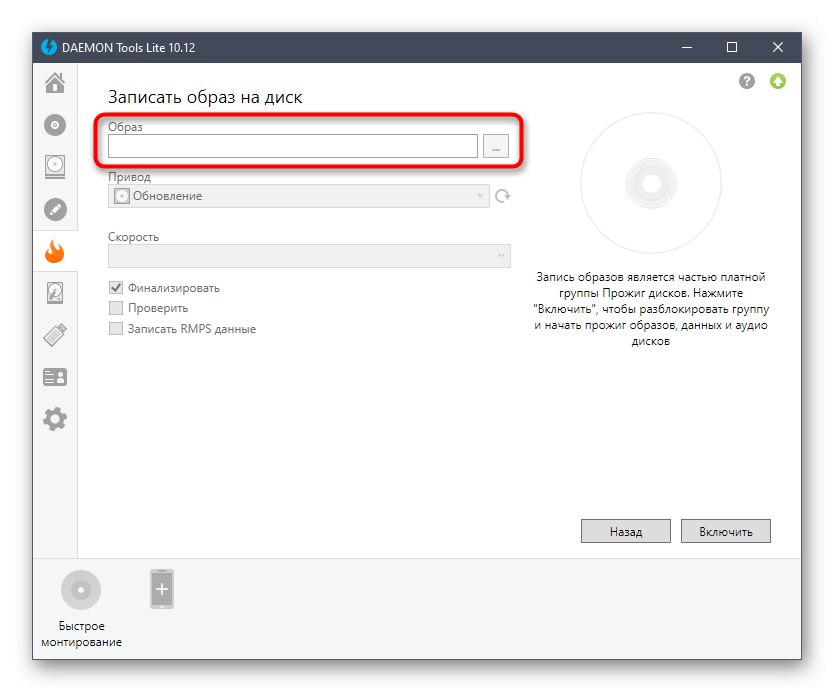This screenshot has height=692, width=834.
Task: Open the Drives panel from sidebar
Action: (x=55, y=167)
